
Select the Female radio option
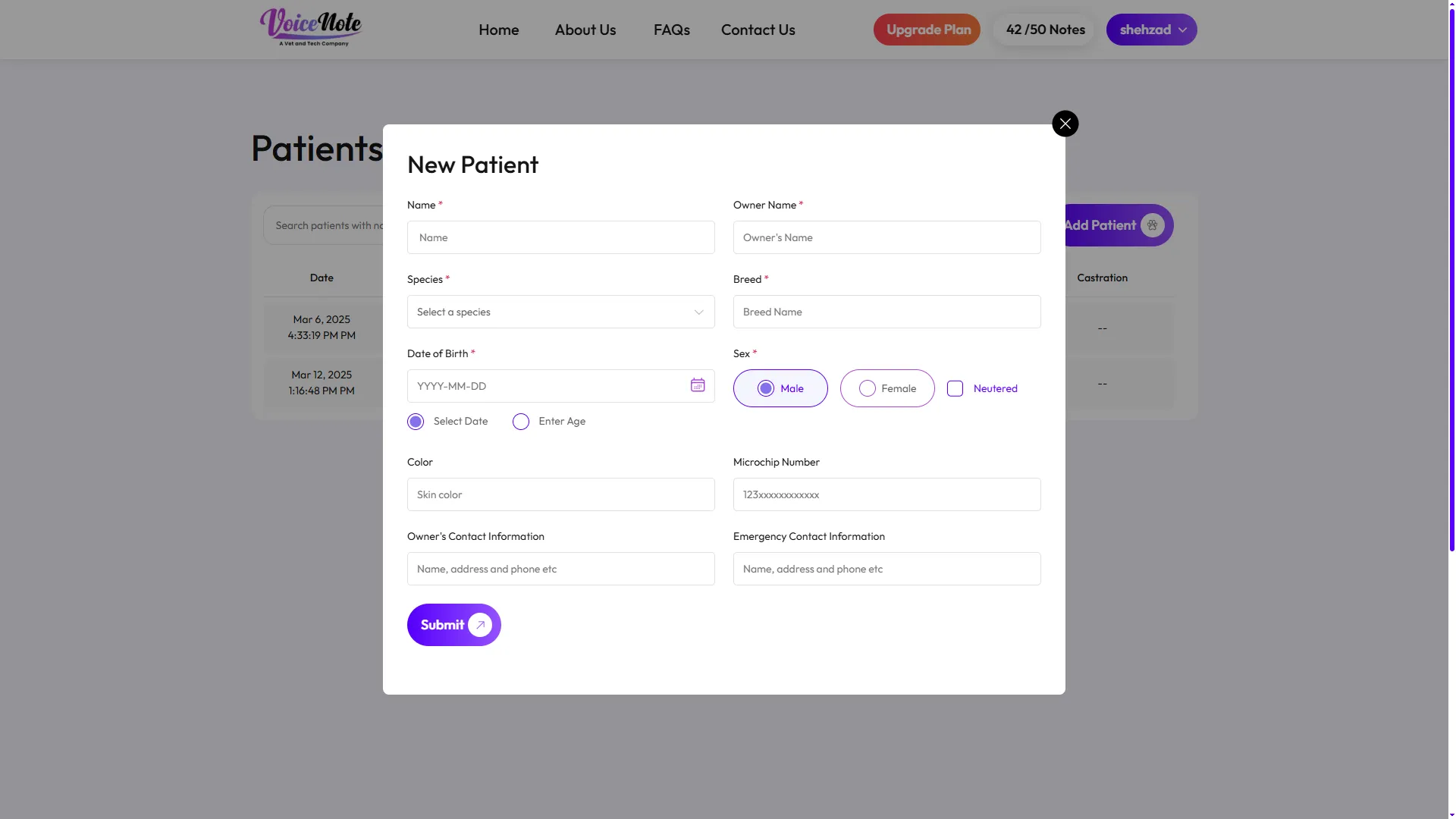[x=887, y=388]
